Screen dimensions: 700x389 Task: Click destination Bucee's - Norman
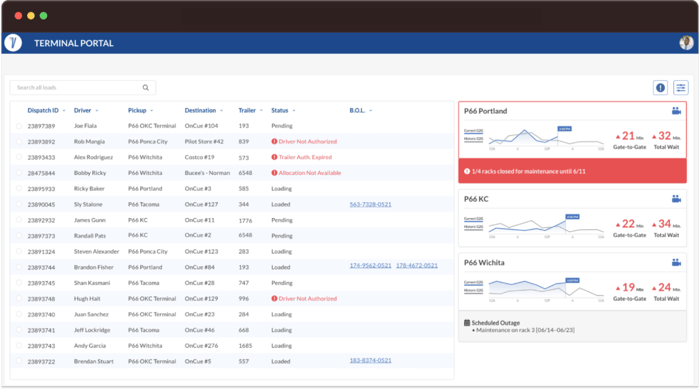click(208, 173)
